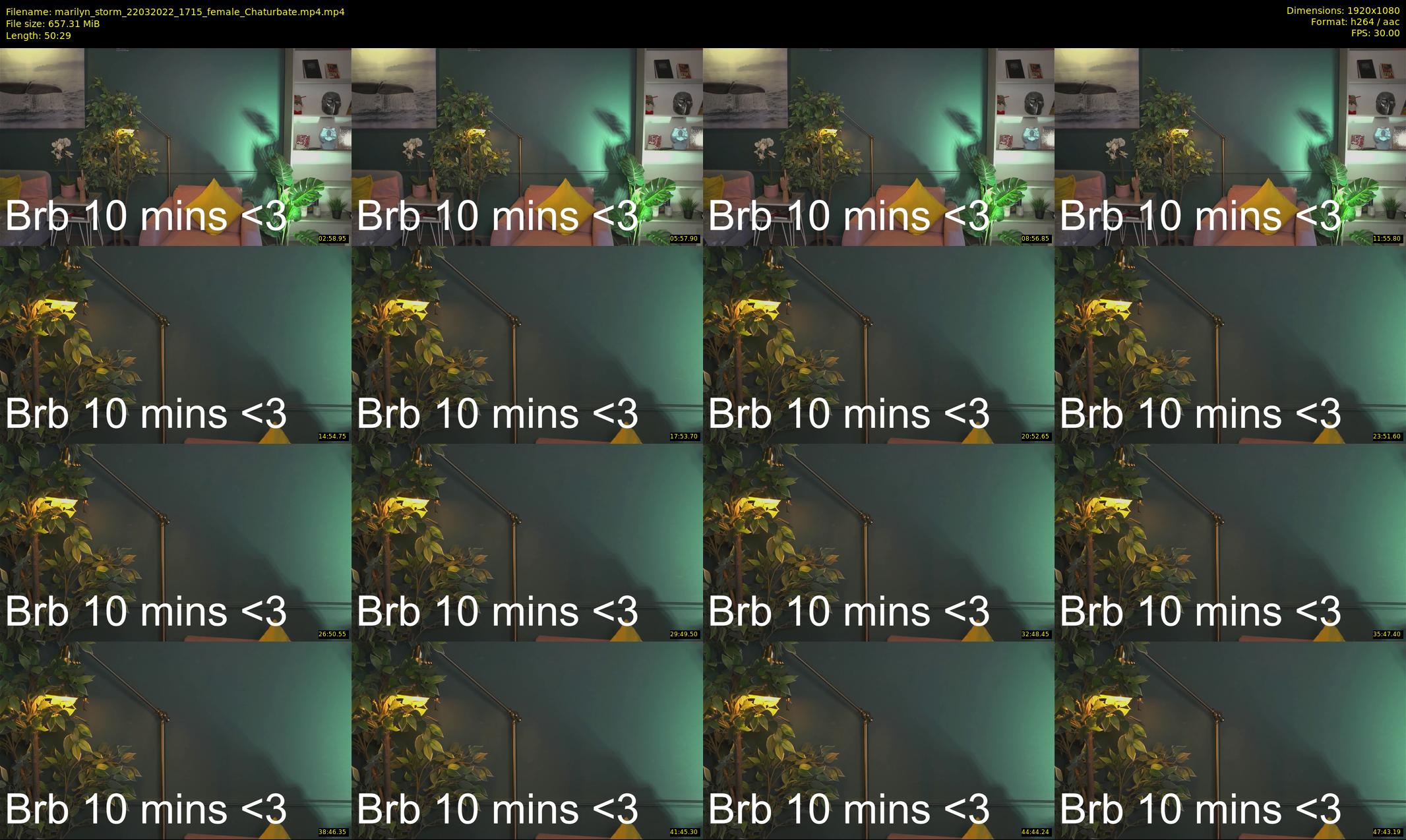This screenshot has width=1406, height=840.
Task: Select the thumbnail at 14:54.75
Action: (x=175, y=344)
